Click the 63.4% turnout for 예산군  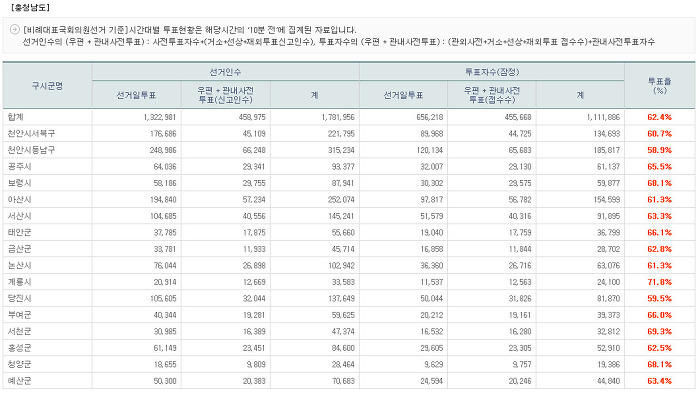(659, 382)
